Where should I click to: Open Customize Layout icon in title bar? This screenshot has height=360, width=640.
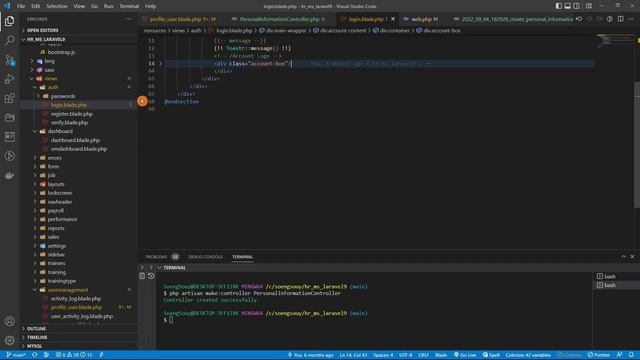pos(589,6)
